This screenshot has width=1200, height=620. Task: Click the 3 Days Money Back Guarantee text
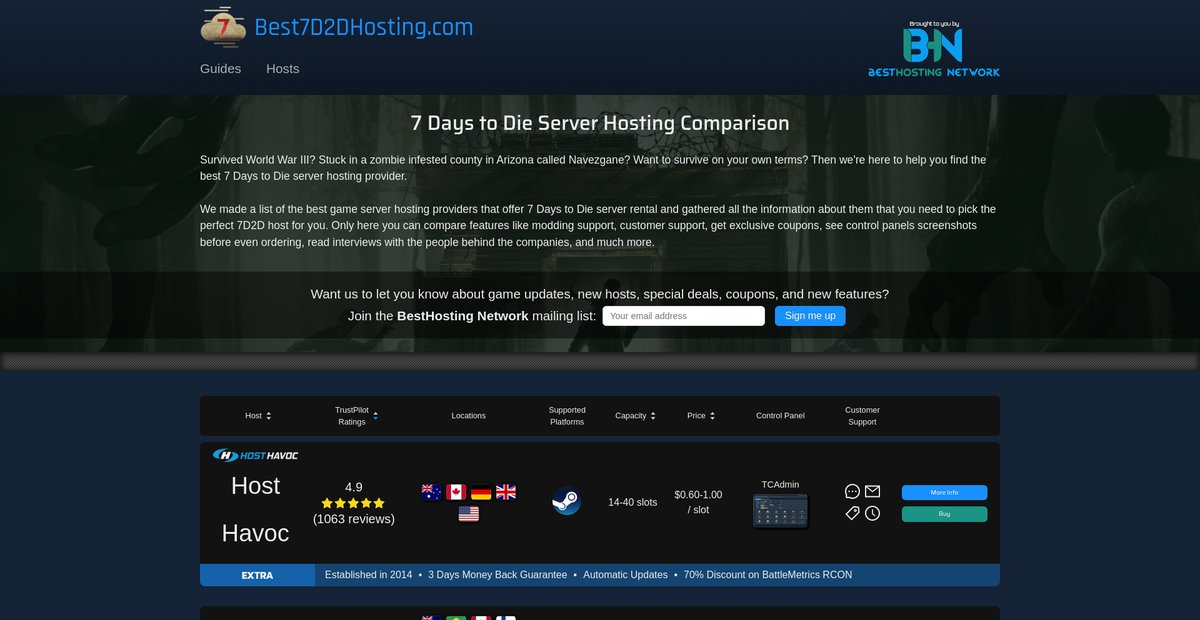coord(497,575)
